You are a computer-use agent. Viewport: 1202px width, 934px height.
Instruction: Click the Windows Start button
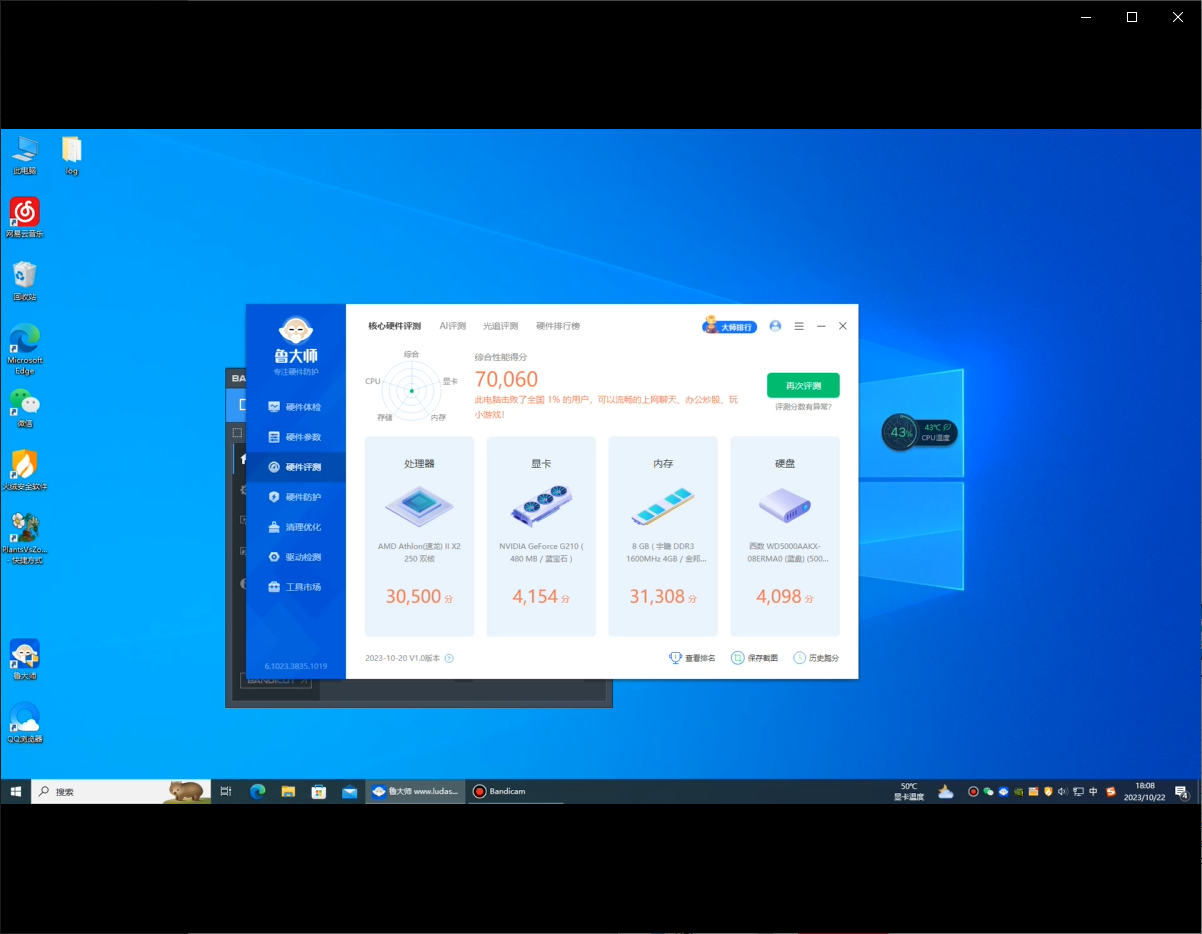pos(16,791)
